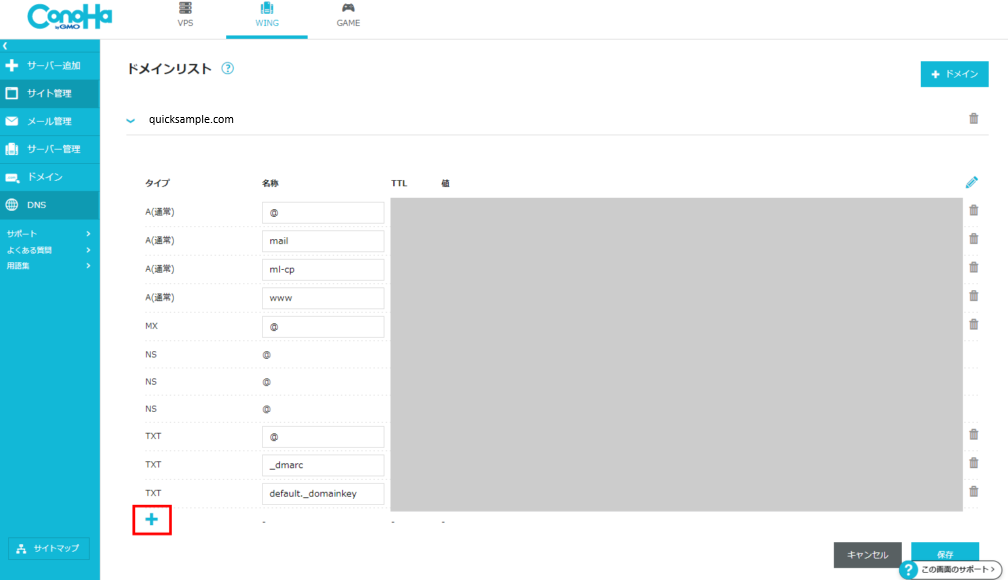The width and height of the screenshot is (1008, 580).
Task: Delete the mail A record
Action: pos(973,239)
